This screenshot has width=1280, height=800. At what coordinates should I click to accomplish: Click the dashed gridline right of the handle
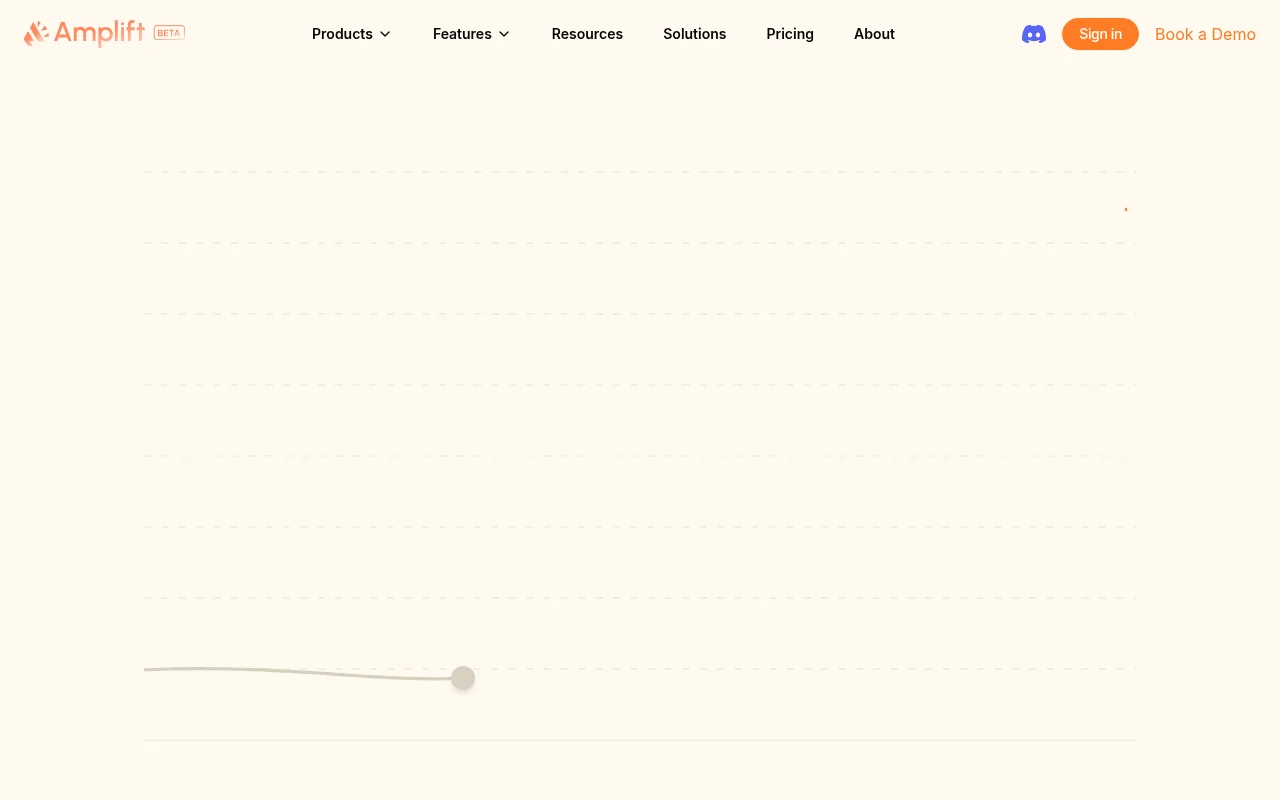[x=800, y=669]
